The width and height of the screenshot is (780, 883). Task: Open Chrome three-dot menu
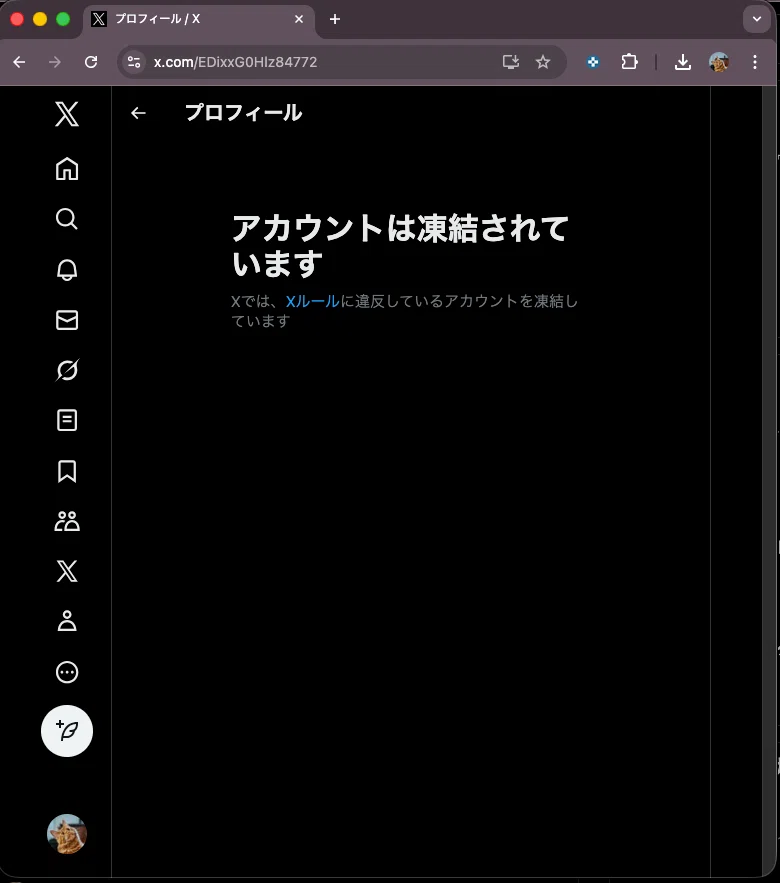click(x=755, y=62)
